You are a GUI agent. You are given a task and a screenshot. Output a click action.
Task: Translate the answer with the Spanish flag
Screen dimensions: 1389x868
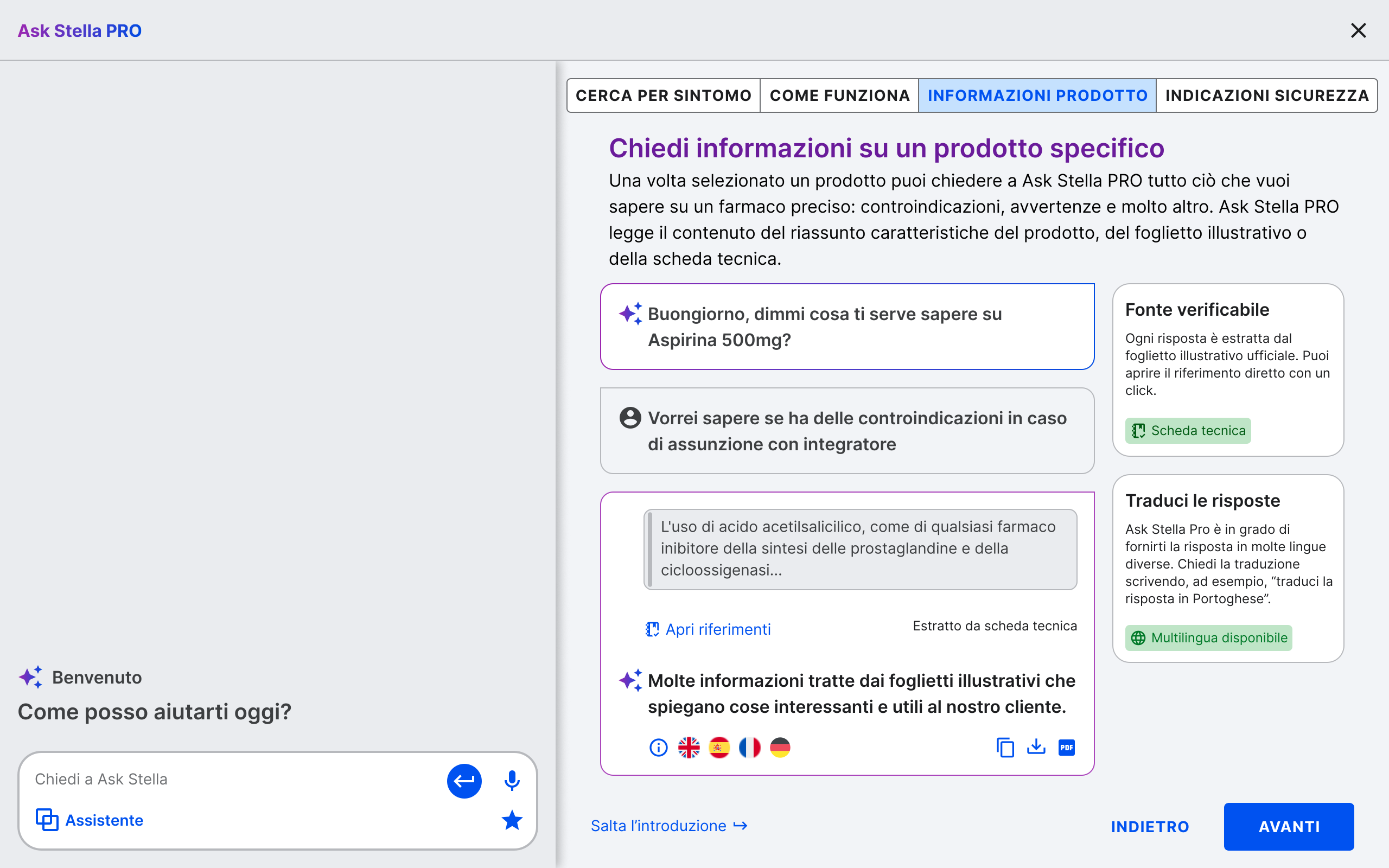719,748
